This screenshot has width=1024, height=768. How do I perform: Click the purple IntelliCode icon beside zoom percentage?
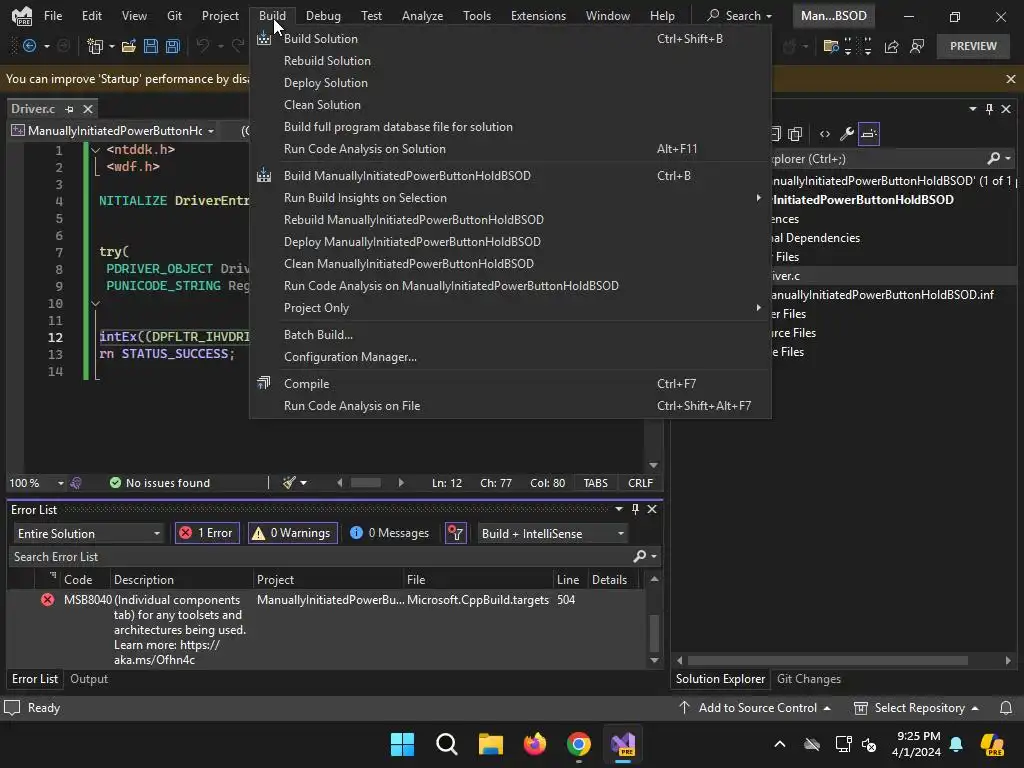(x=76, y=483)
